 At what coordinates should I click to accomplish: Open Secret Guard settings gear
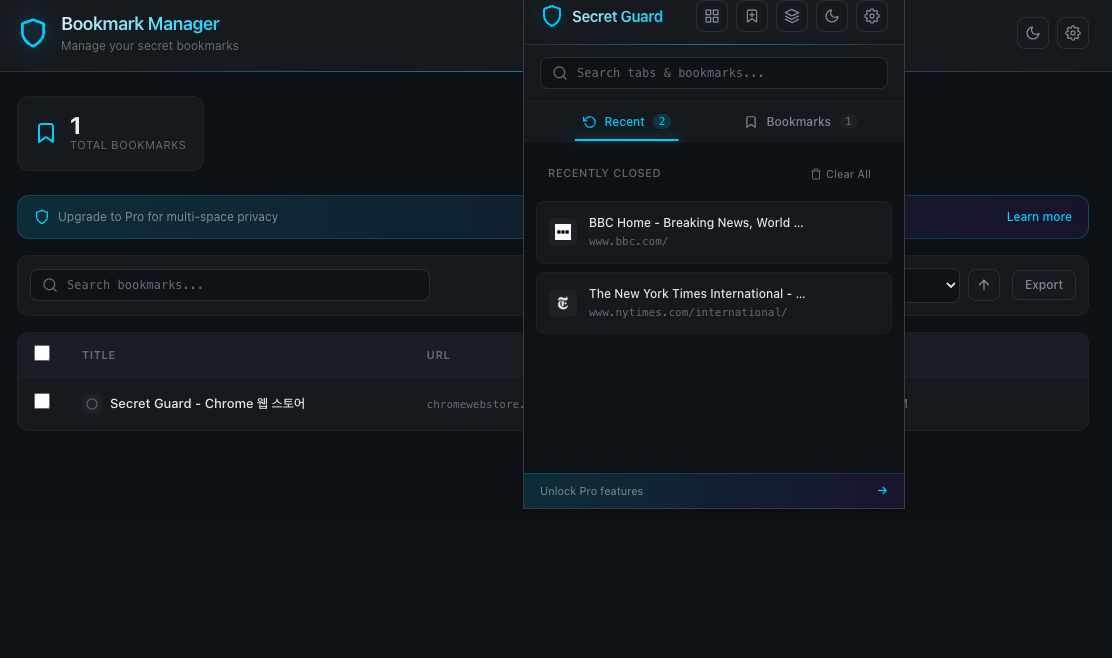871,16
